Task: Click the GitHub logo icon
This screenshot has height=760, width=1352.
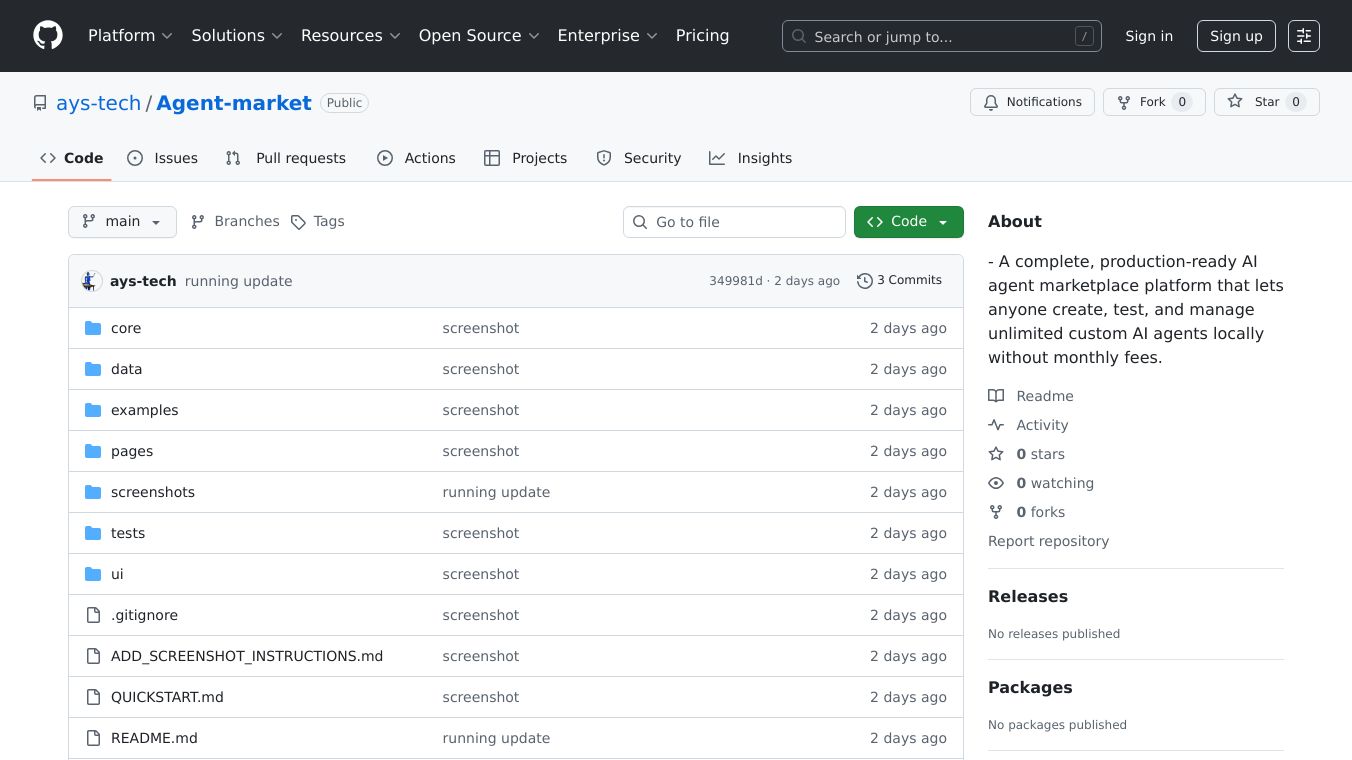Action: [x=48, y=36]
